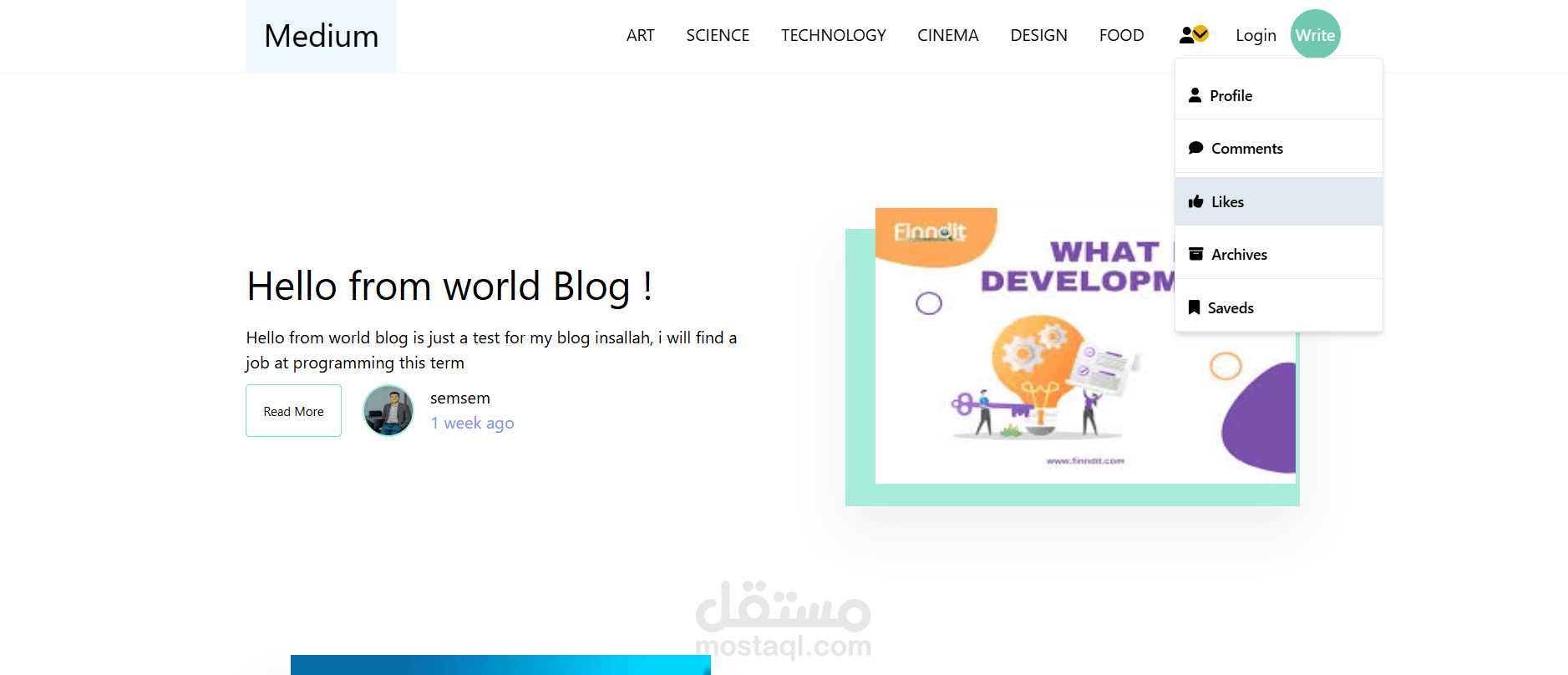Click the Medium logo
Screen dimensions: 1568x675
(322, 36)
